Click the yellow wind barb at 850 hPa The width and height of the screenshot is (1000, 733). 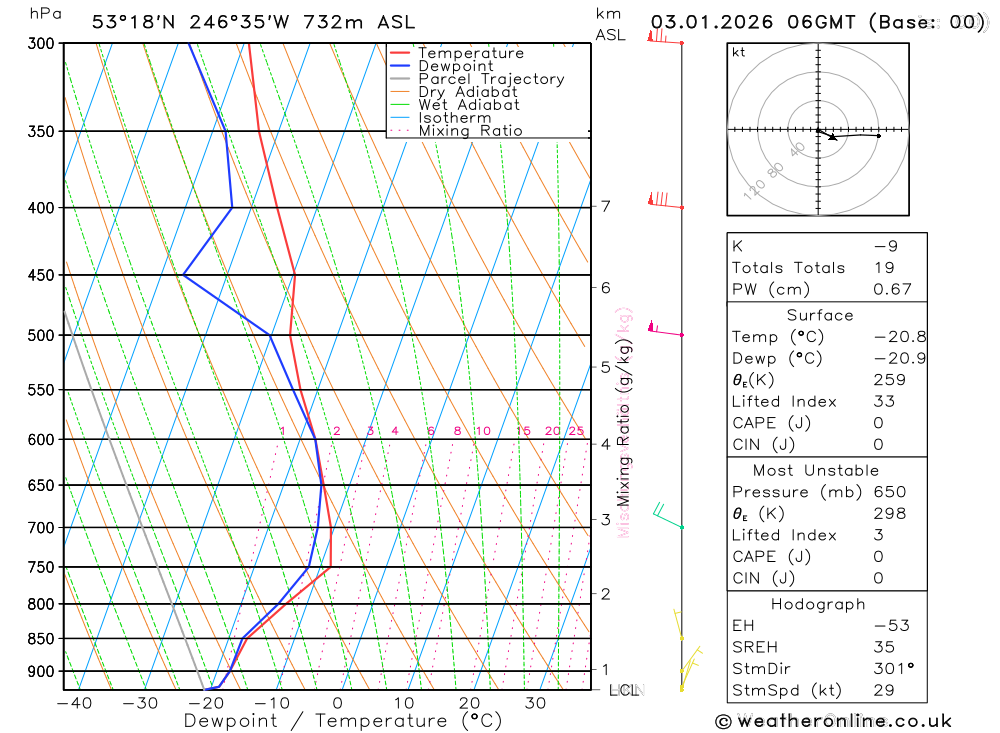click(679, 625)
